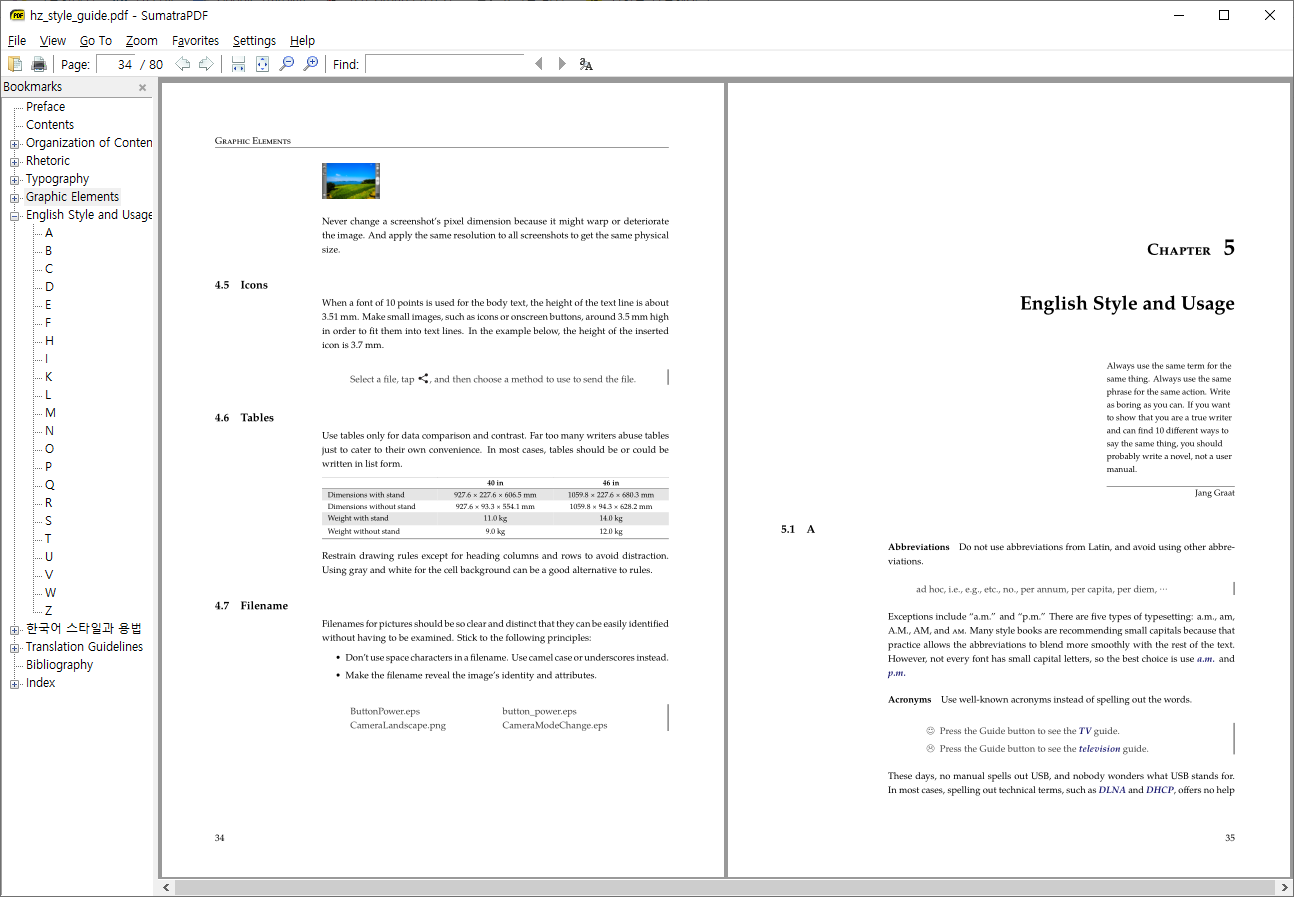Click the TV link in document

1085,731
